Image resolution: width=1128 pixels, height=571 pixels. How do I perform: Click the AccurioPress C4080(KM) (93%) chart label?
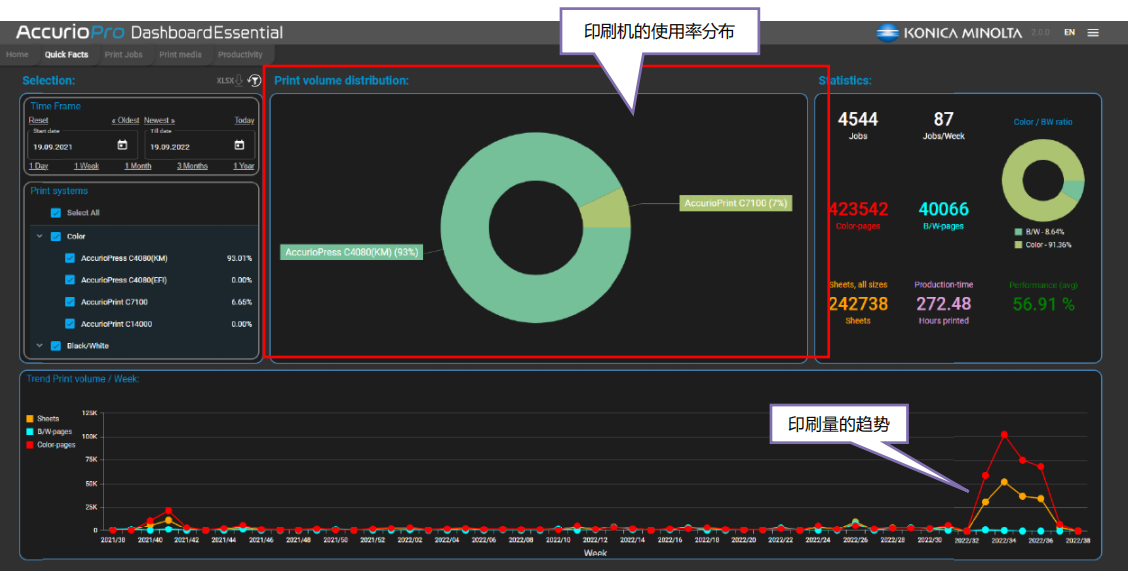351,252
